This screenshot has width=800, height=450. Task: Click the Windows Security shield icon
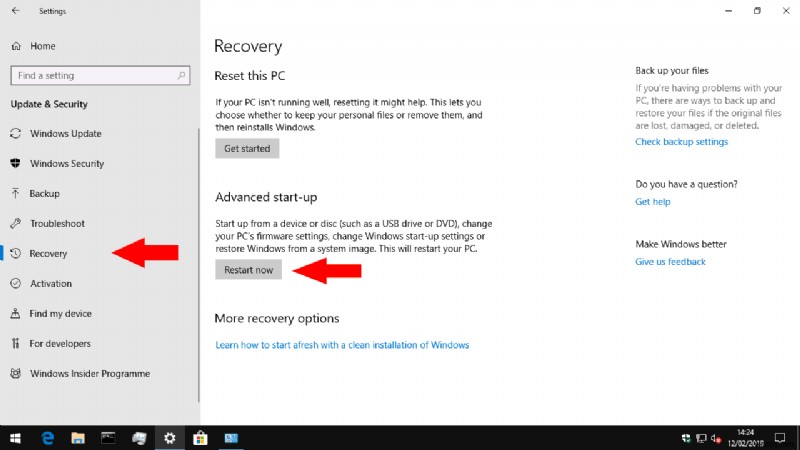pos(16,163)
